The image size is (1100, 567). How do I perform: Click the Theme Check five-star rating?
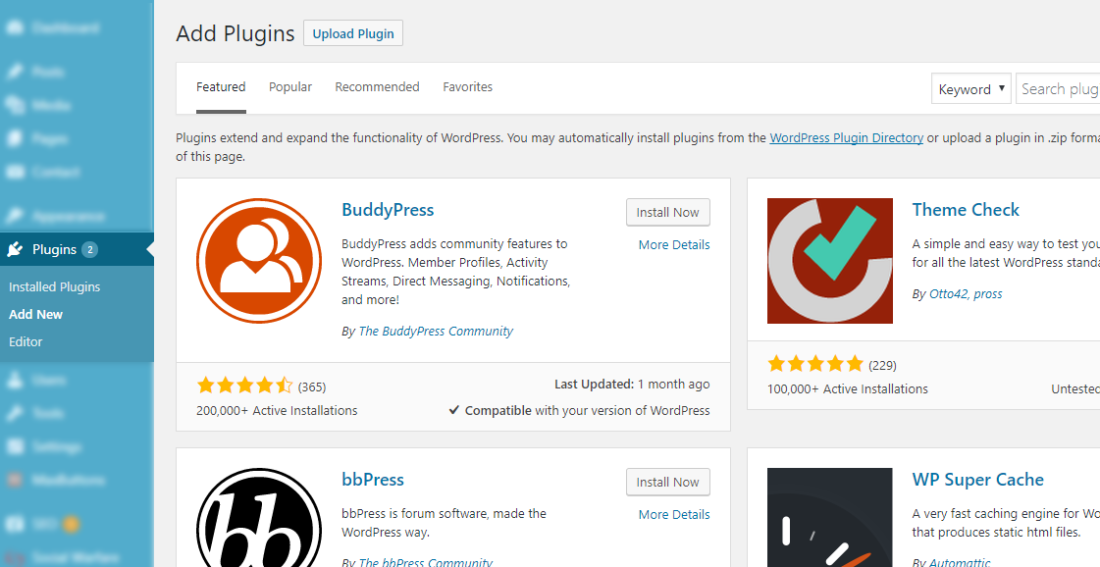815,364
